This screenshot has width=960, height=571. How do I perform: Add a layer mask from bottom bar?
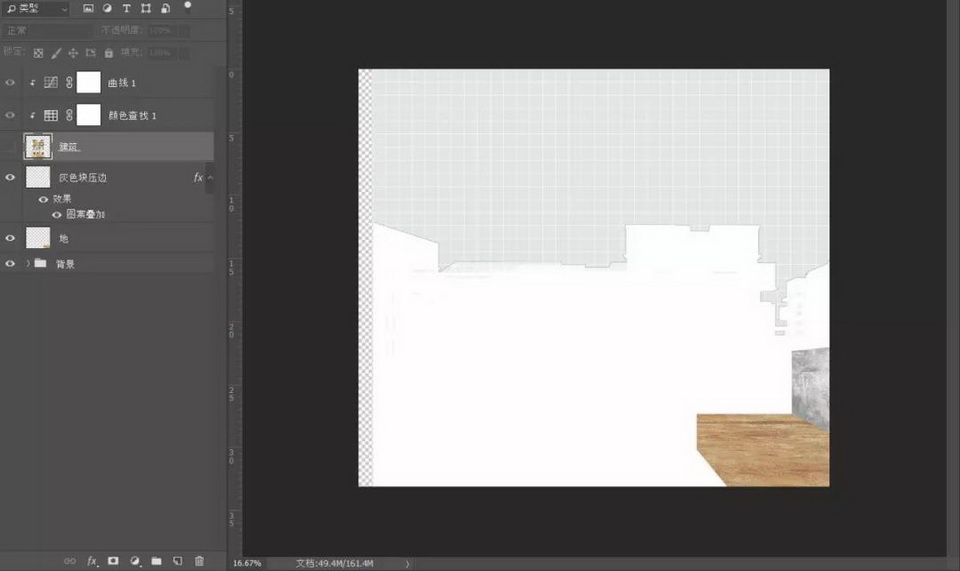pyautogui.click(x=113, y=561)
